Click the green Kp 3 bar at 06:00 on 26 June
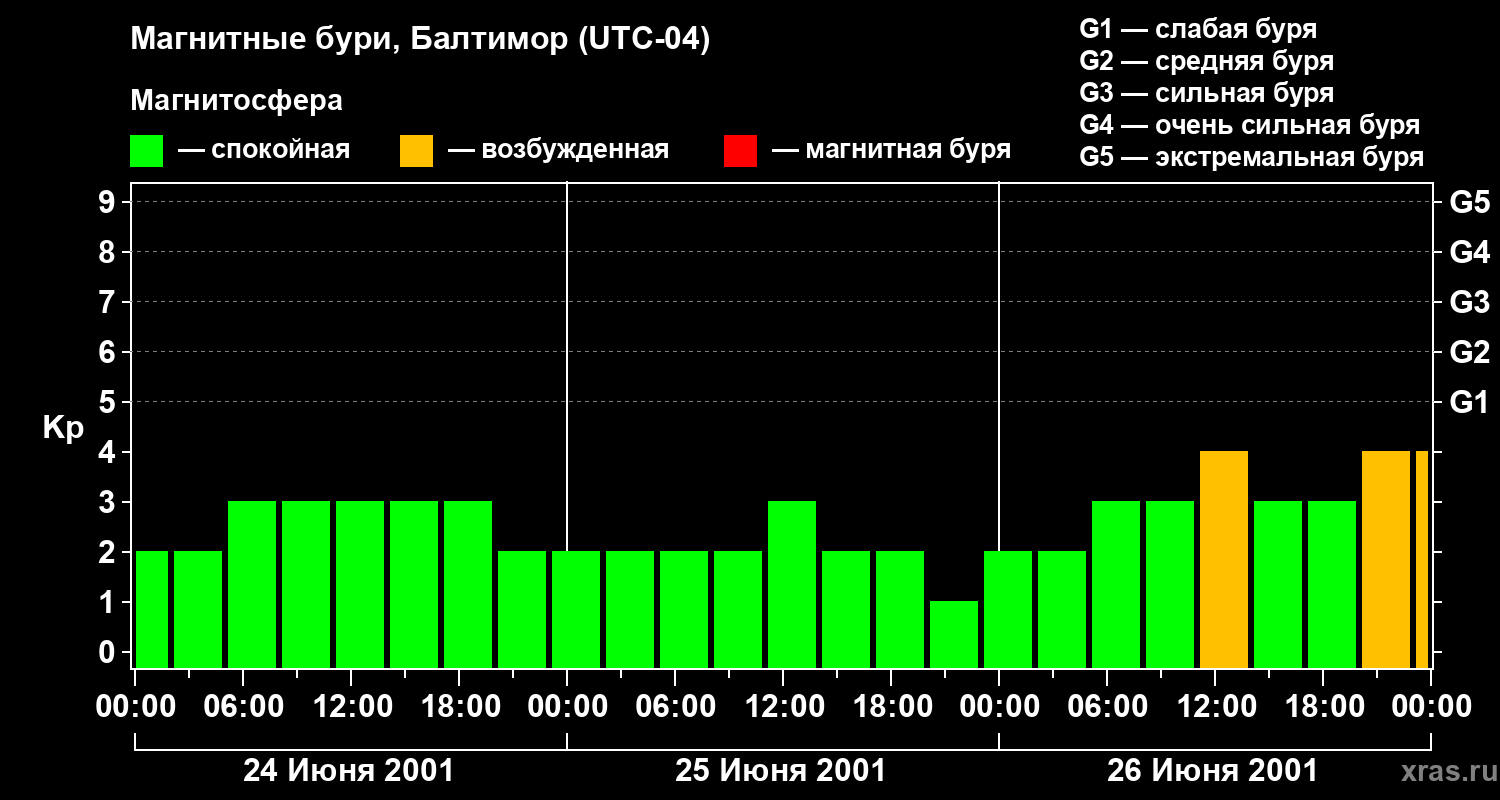 click(1116, 585)
